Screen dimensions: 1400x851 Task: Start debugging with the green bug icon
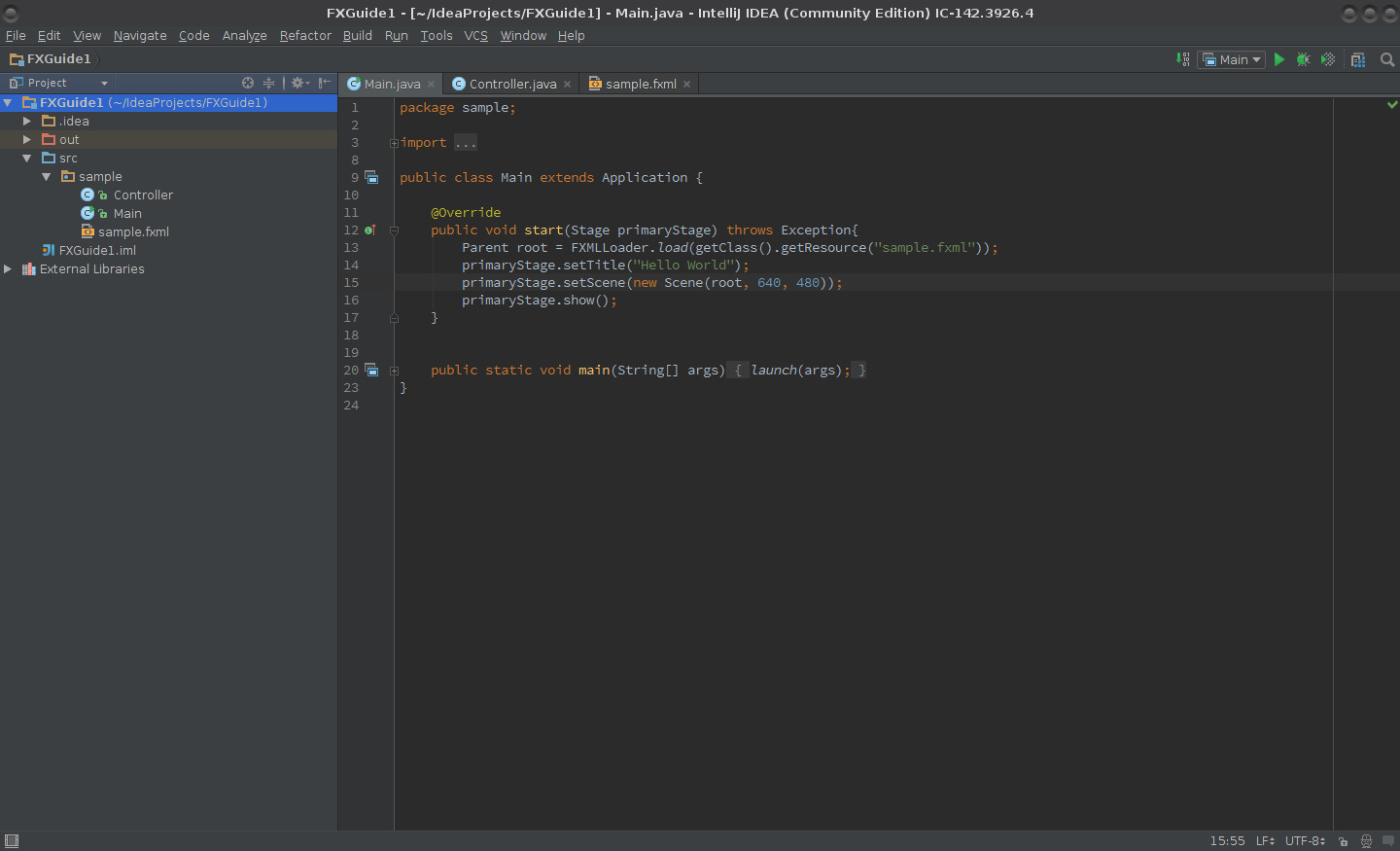(1304, 59)
